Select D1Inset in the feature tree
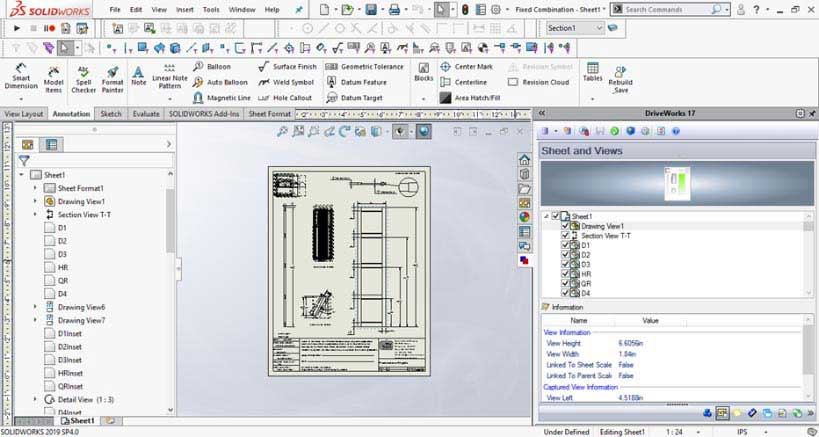The image size is (819, 437). point(69,334)
